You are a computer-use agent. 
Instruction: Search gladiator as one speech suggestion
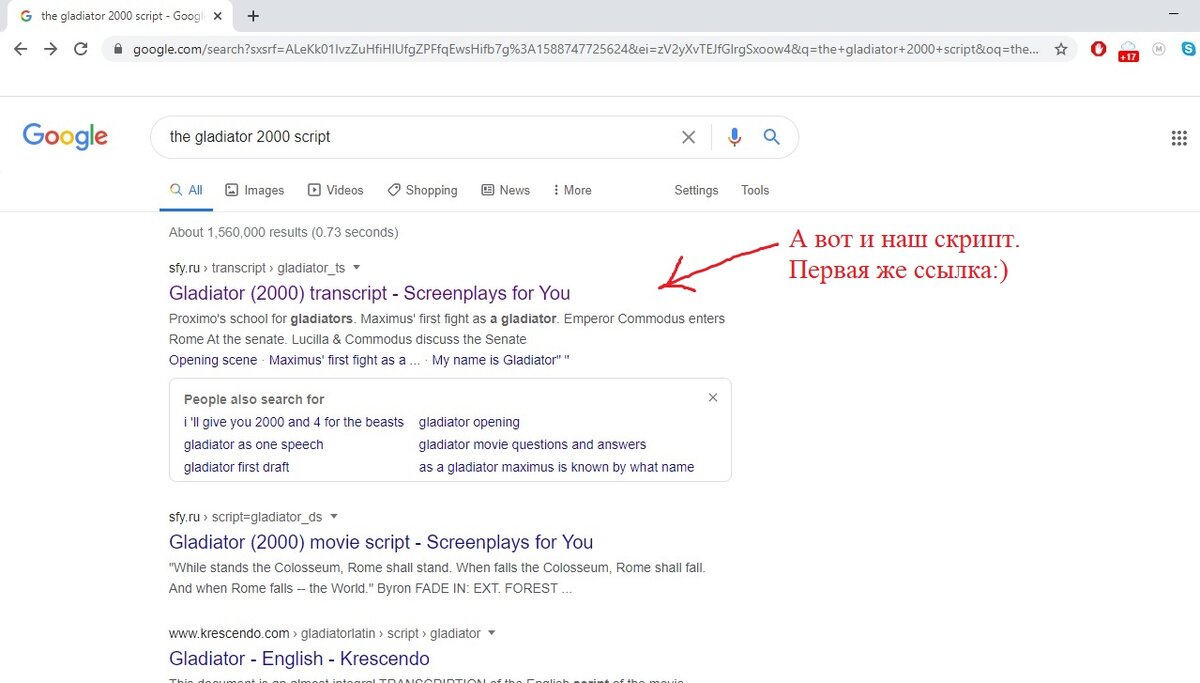(x=254, y=445)
